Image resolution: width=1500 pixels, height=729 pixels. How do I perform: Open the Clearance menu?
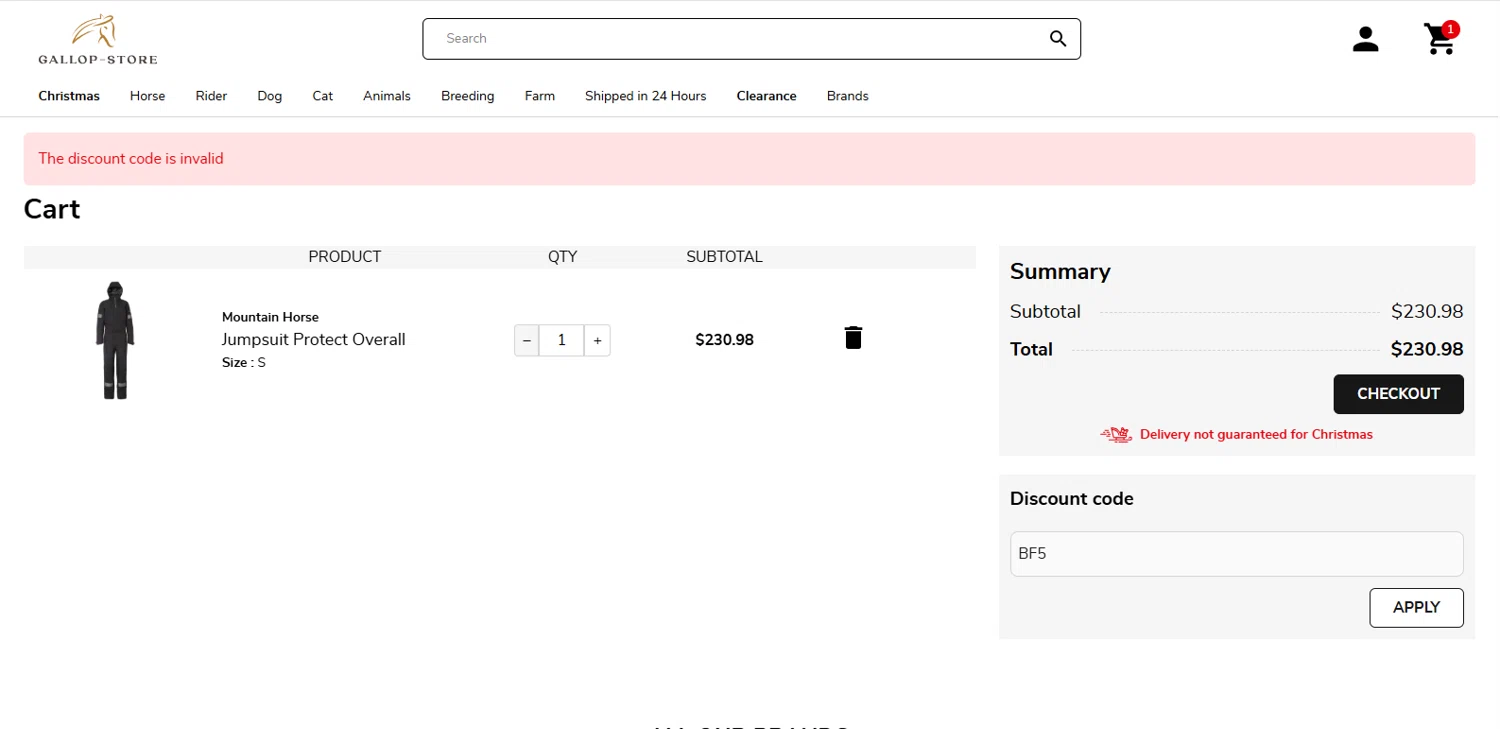coord(766,96)
